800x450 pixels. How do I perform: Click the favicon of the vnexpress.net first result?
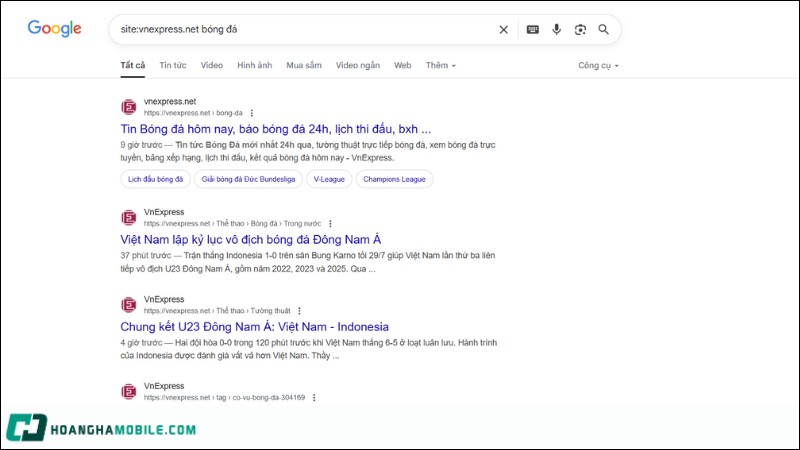(129, 107)
